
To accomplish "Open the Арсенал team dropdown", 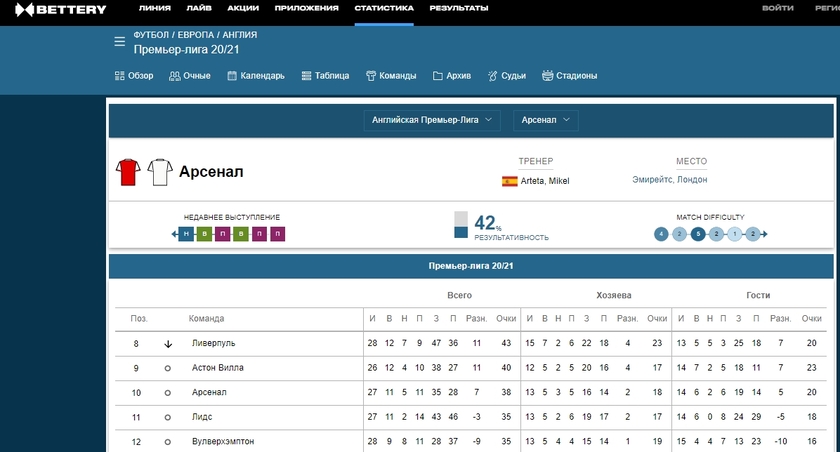I will point(545,120).
